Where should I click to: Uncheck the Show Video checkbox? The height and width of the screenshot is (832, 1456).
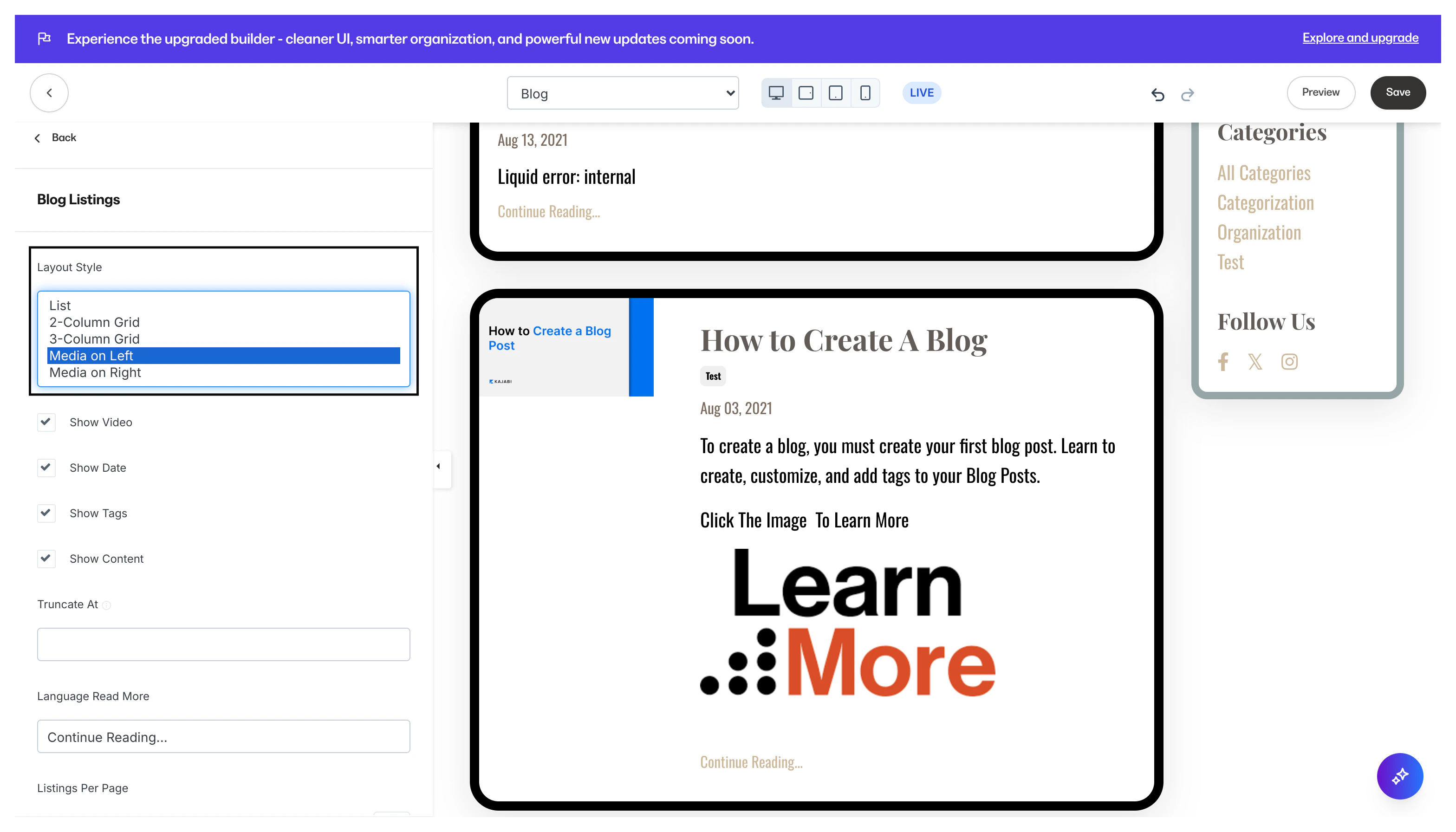46,422
